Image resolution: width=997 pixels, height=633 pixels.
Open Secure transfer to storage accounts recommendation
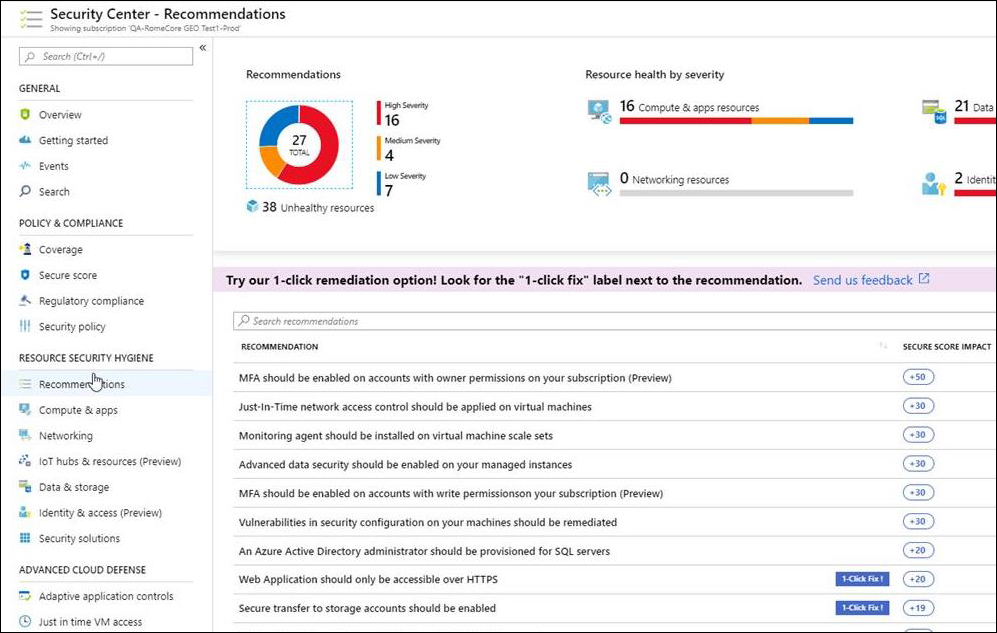(367, 608)
